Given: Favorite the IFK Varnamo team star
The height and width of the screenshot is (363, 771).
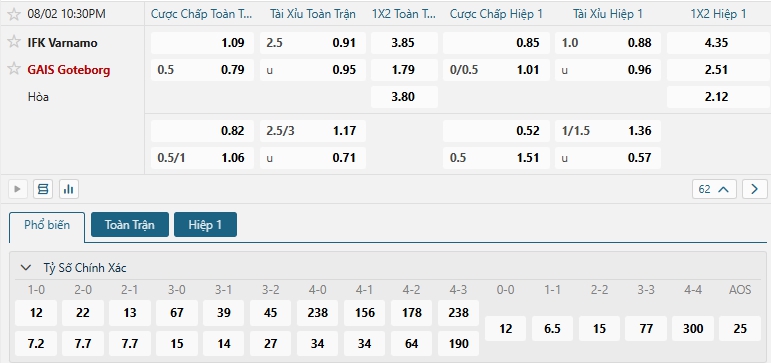Looking at the screenshot, I should click(x=14, y=42).
